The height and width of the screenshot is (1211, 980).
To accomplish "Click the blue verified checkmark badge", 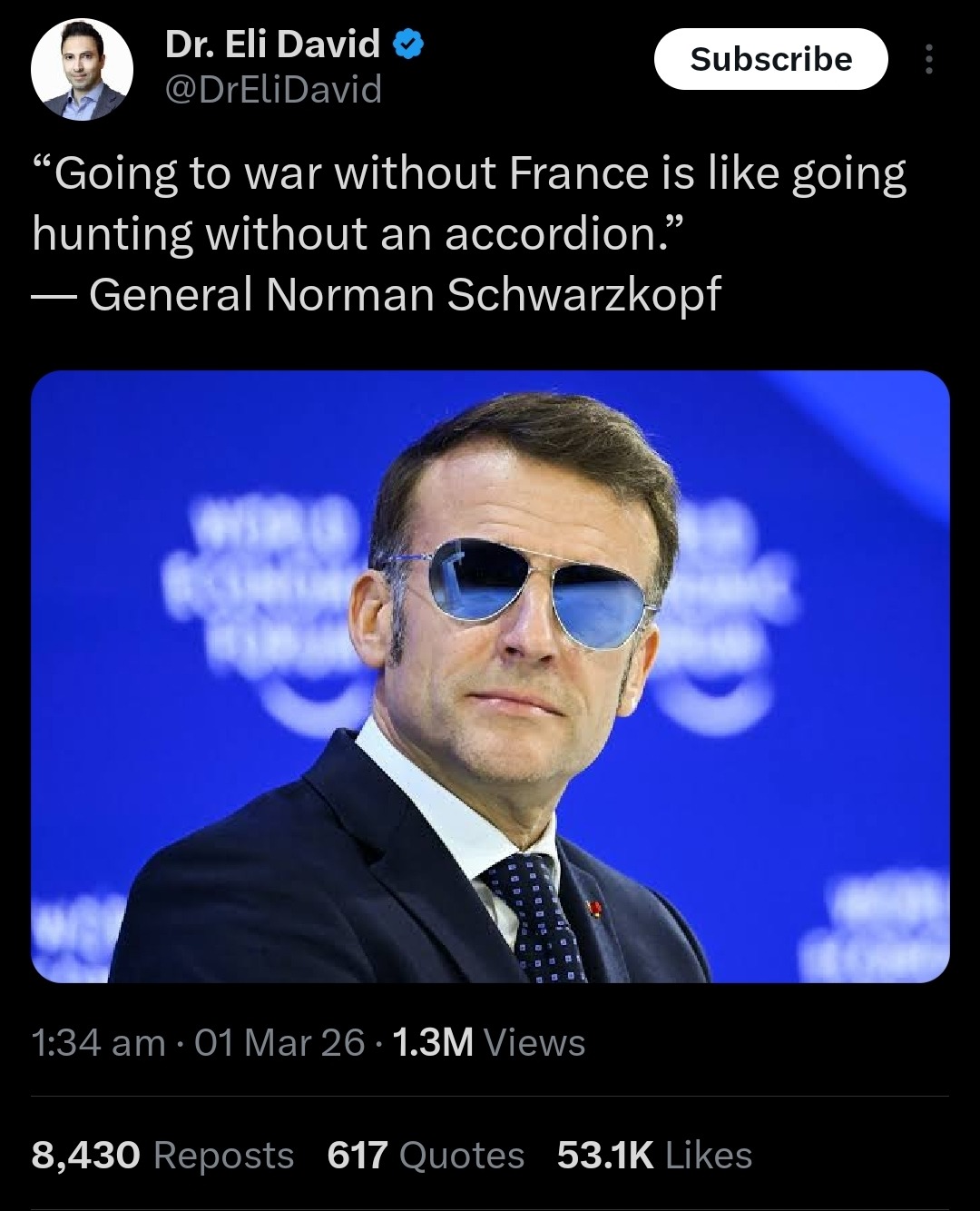I will pyautogui.click(x=407, y=44).
